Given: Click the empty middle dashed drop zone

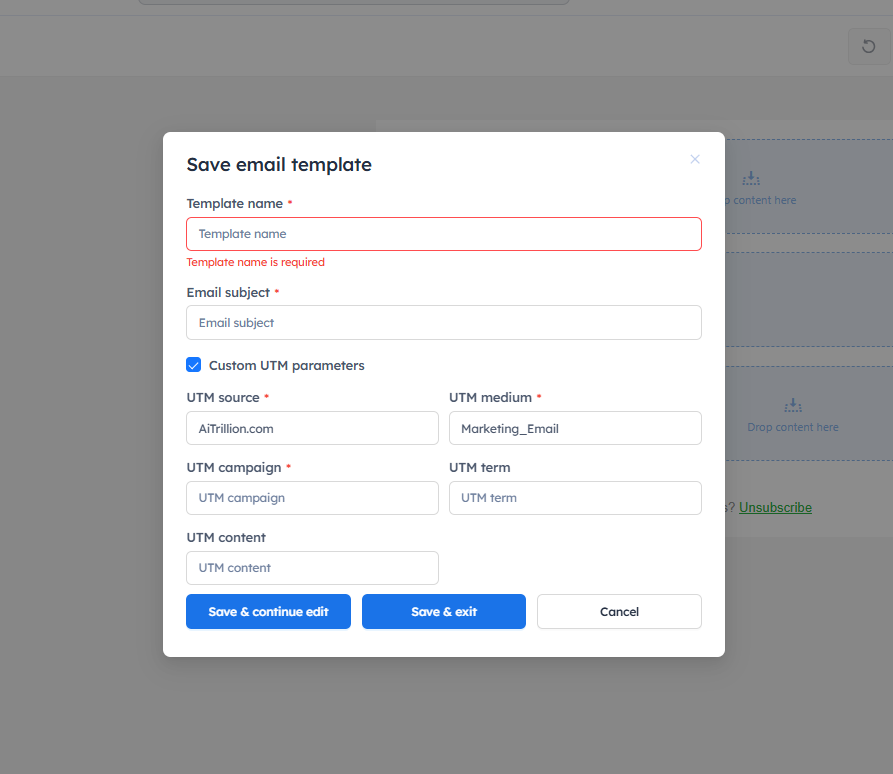Looking at the screenshot, I should tap(808, 298).
